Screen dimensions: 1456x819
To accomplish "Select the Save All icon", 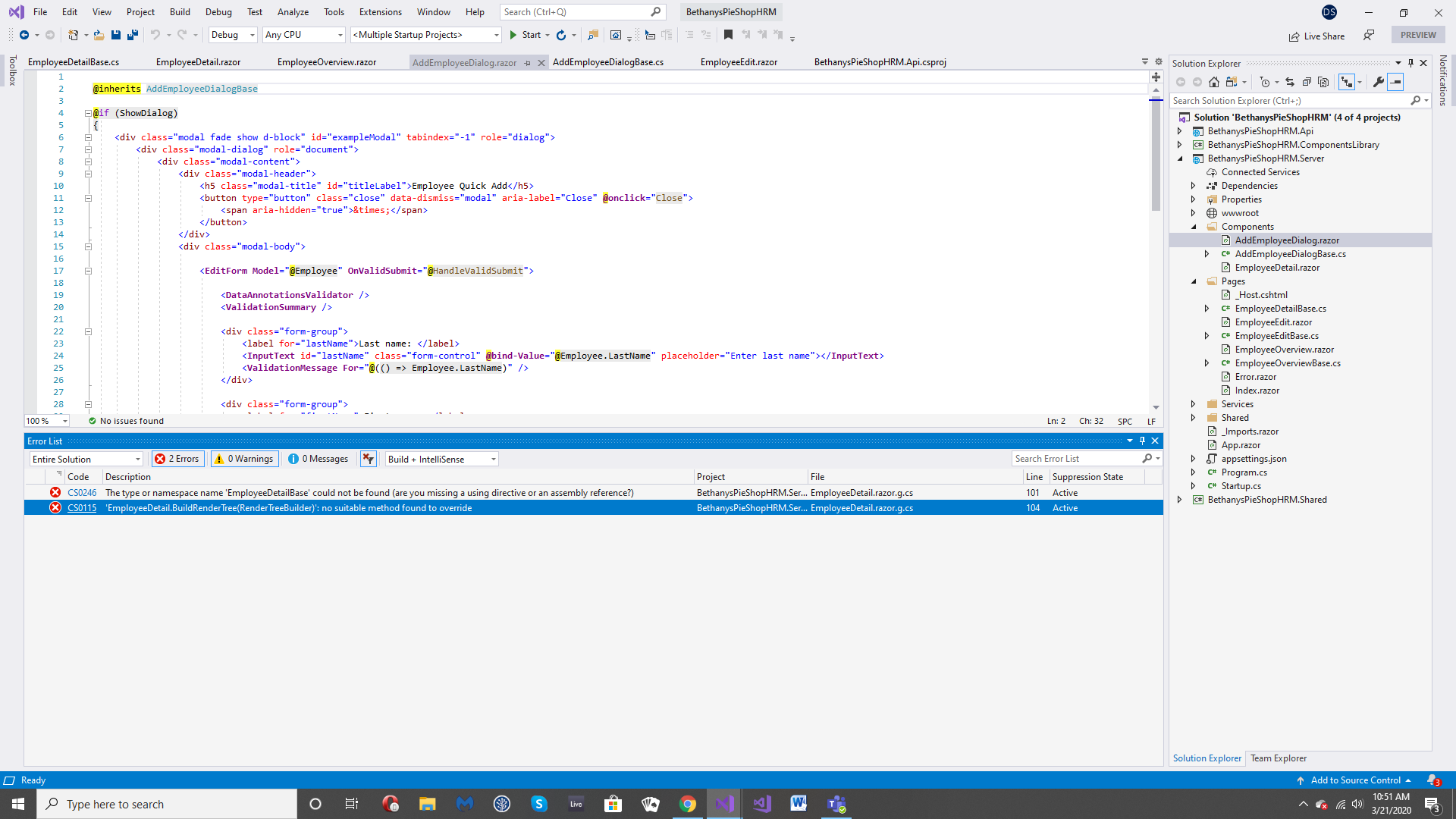I will [x=133, y=35].
